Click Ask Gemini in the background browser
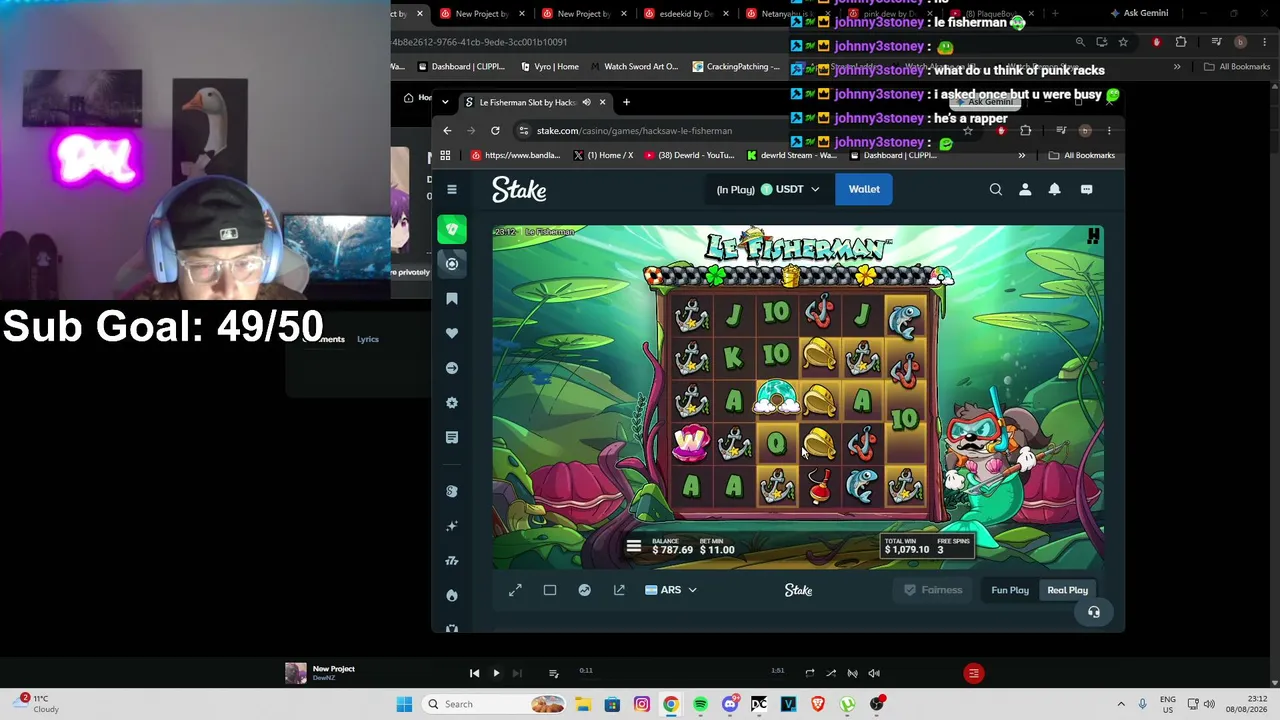This screenshot has width=1280, height=720. (x=1138, y=13)
